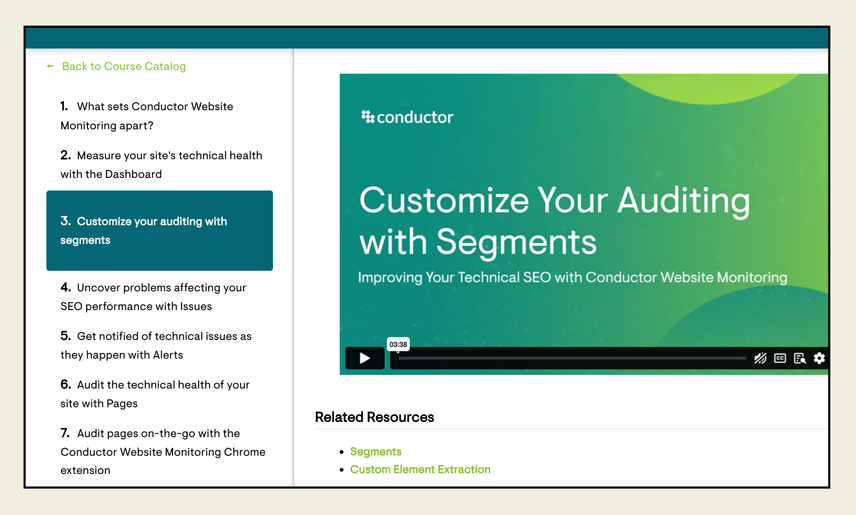The width and height of the screenshot is (856, 515).
Task: Click the slashed-lines icon in the player controls
Action: [x=760, y=358]
